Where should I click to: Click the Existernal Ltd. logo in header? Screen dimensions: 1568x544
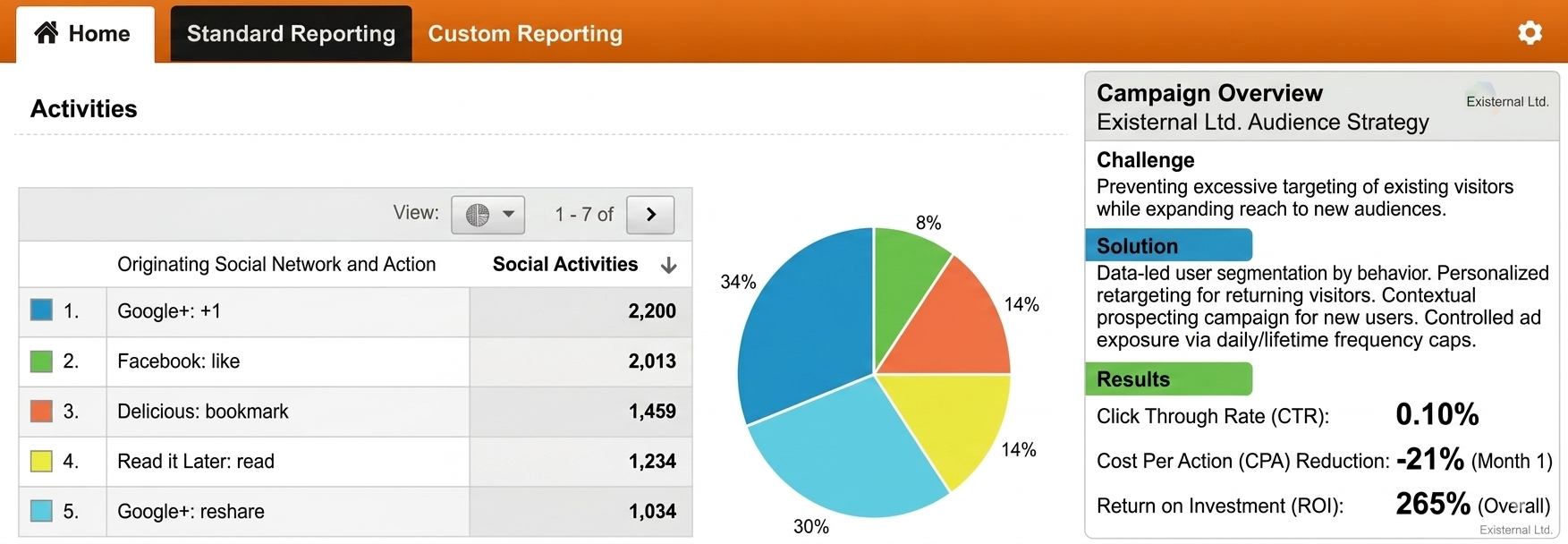pyautogui.click(x=1507, y=101)
